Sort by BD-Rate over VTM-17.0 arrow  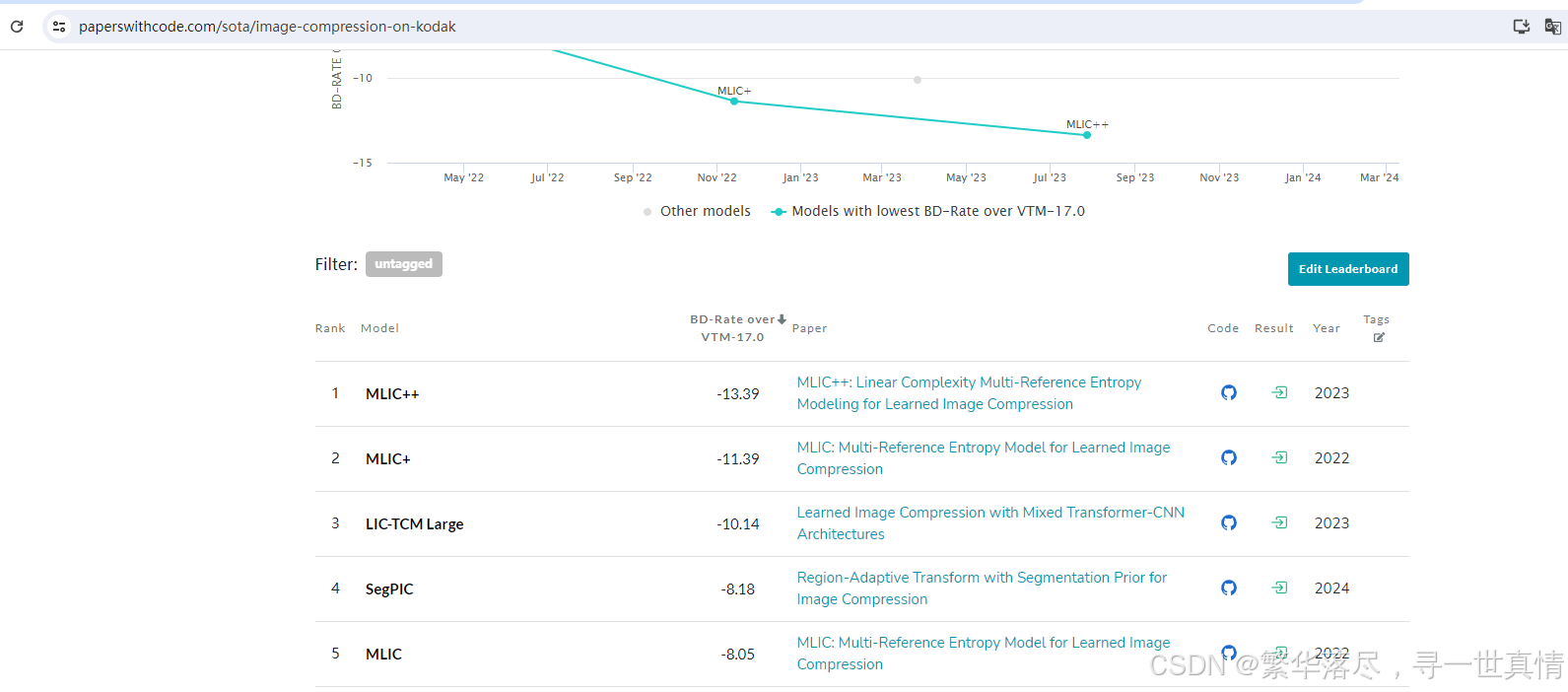tap(782, 319)
